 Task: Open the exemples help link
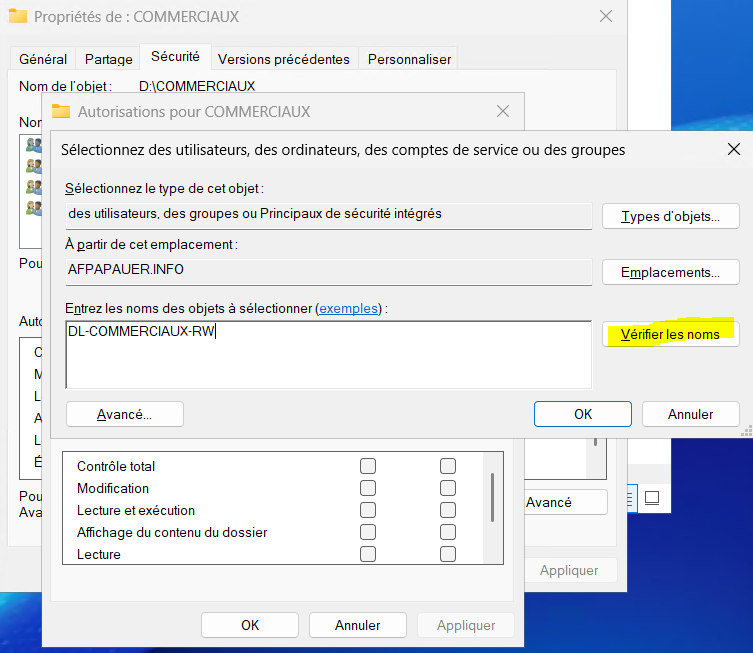349,309
